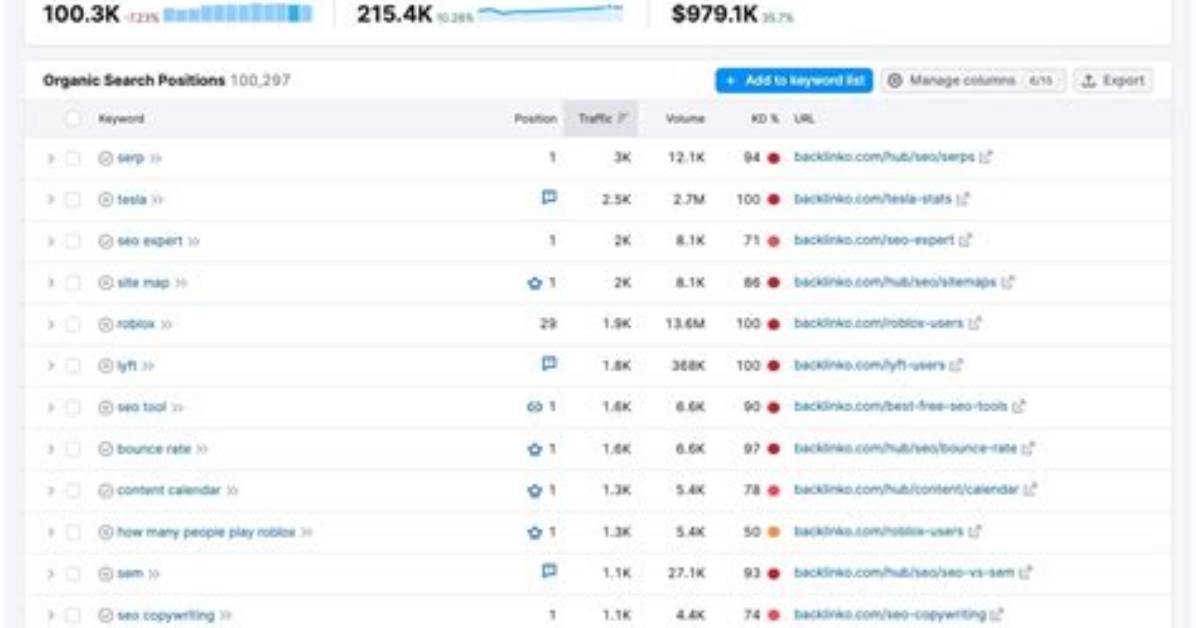
Task: Check the checkbox for seo expert row
Action: point(72,241)
